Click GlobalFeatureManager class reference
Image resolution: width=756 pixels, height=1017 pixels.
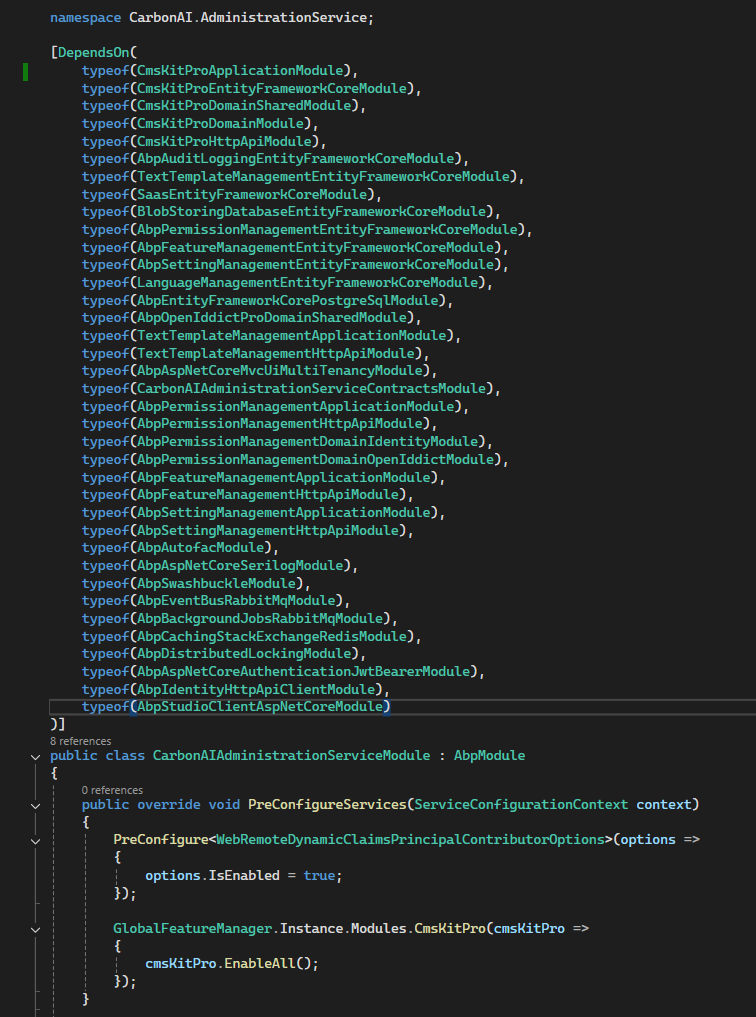tap(192, 928)
